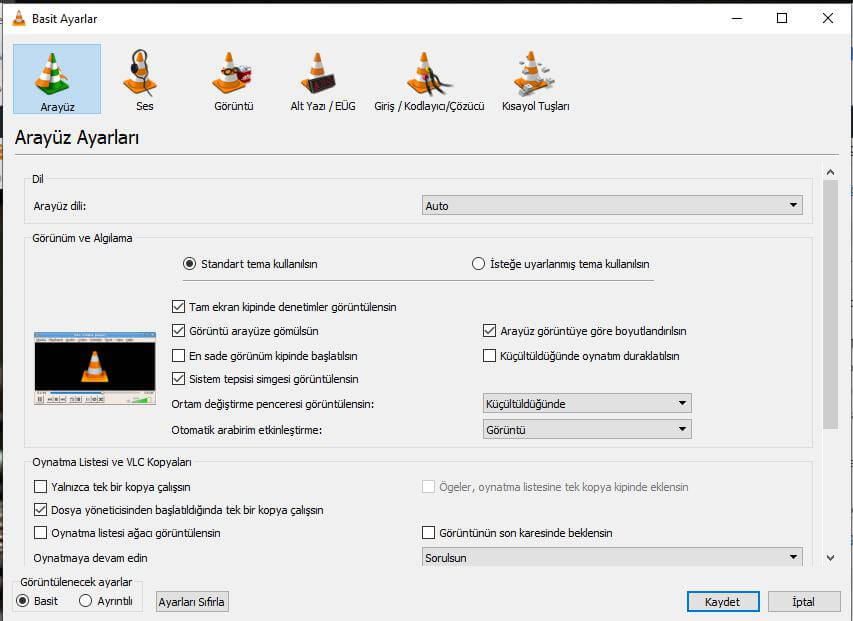The height and width of the screenshot is (621, 853).
Task: Open the Arayüz dili language dropdown
Action: point(612,206)
